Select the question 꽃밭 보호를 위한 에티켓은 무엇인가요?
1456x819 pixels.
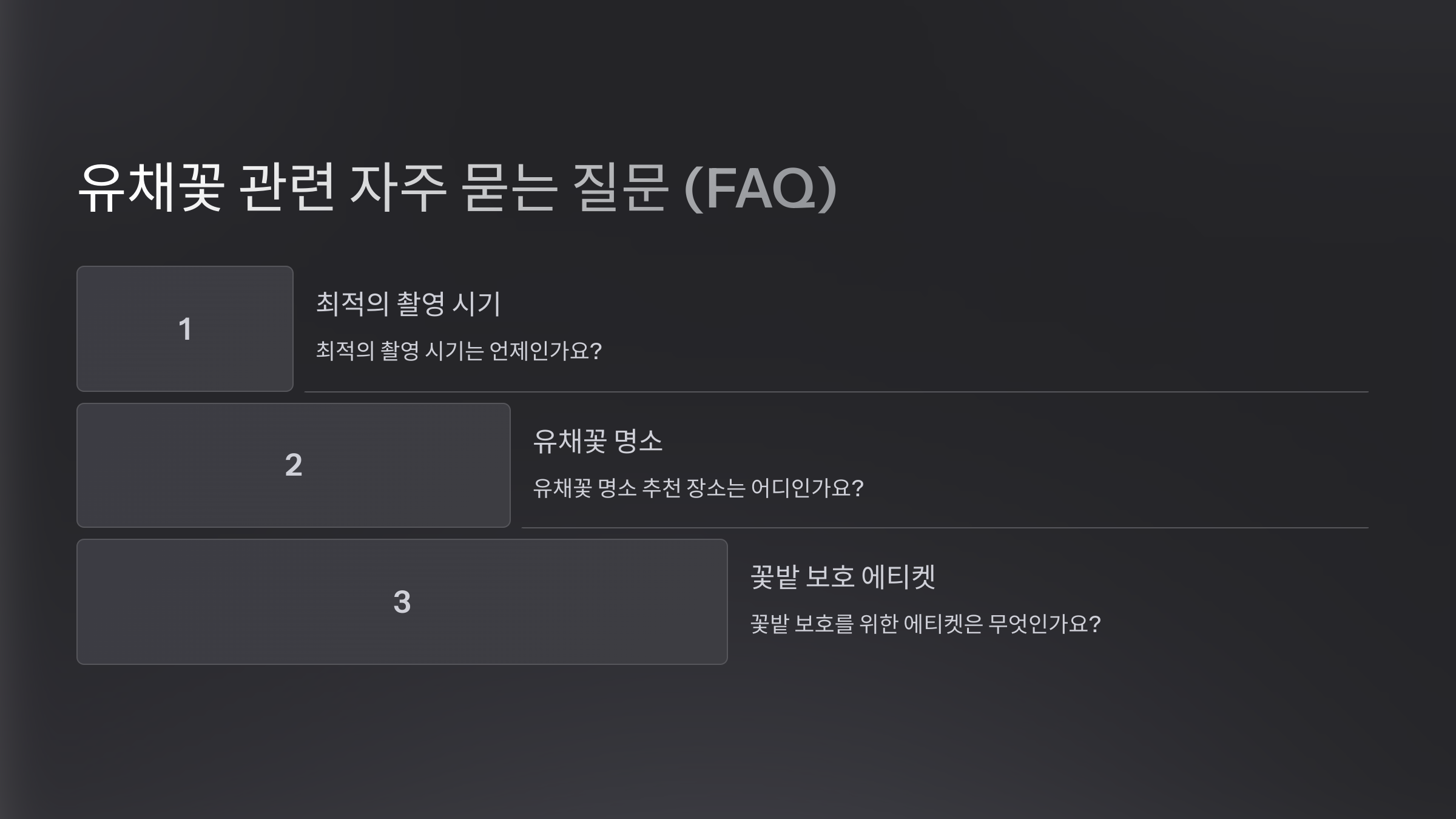tap(926, 624)
